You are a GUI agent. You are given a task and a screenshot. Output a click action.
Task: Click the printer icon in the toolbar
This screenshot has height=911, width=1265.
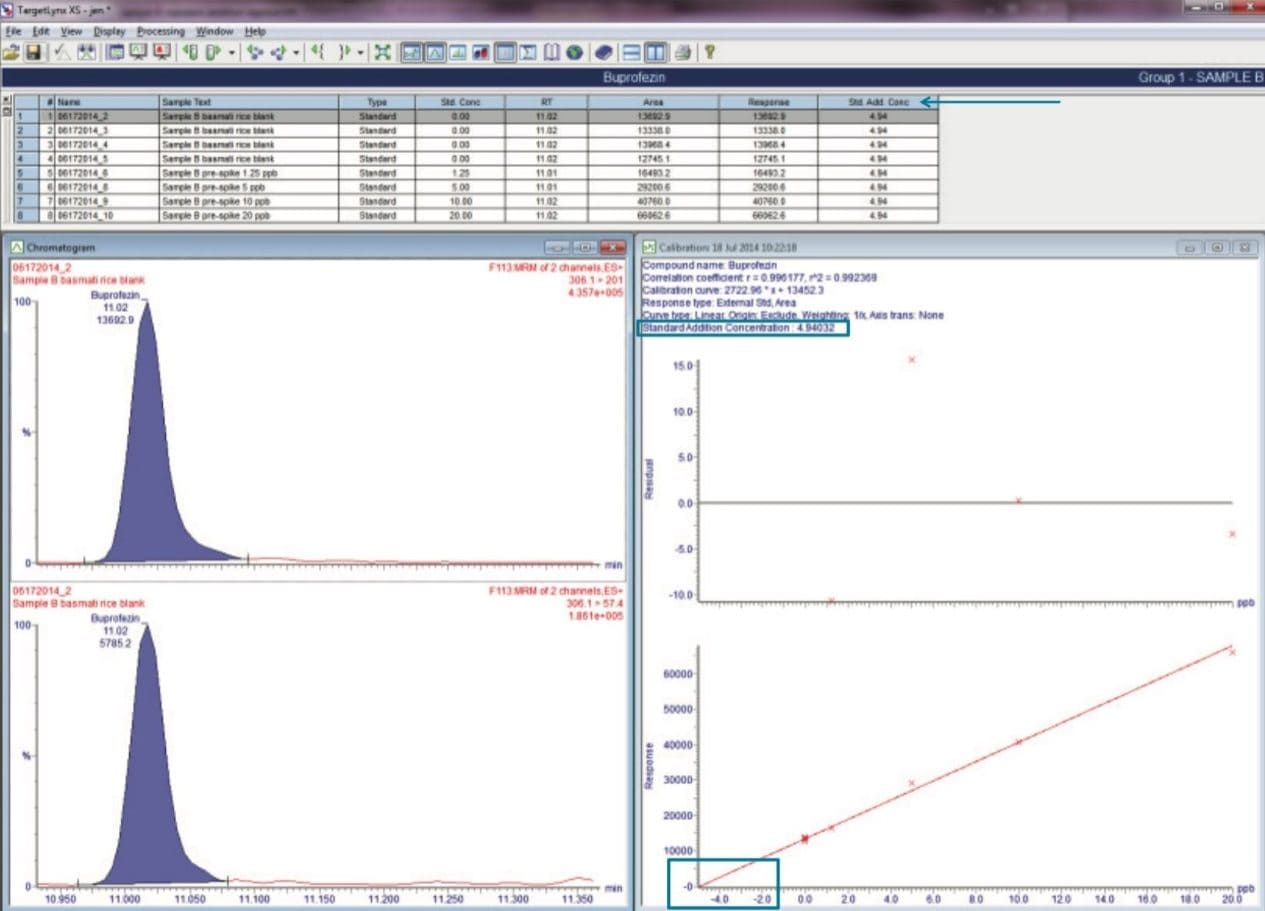tap(683, 52)
